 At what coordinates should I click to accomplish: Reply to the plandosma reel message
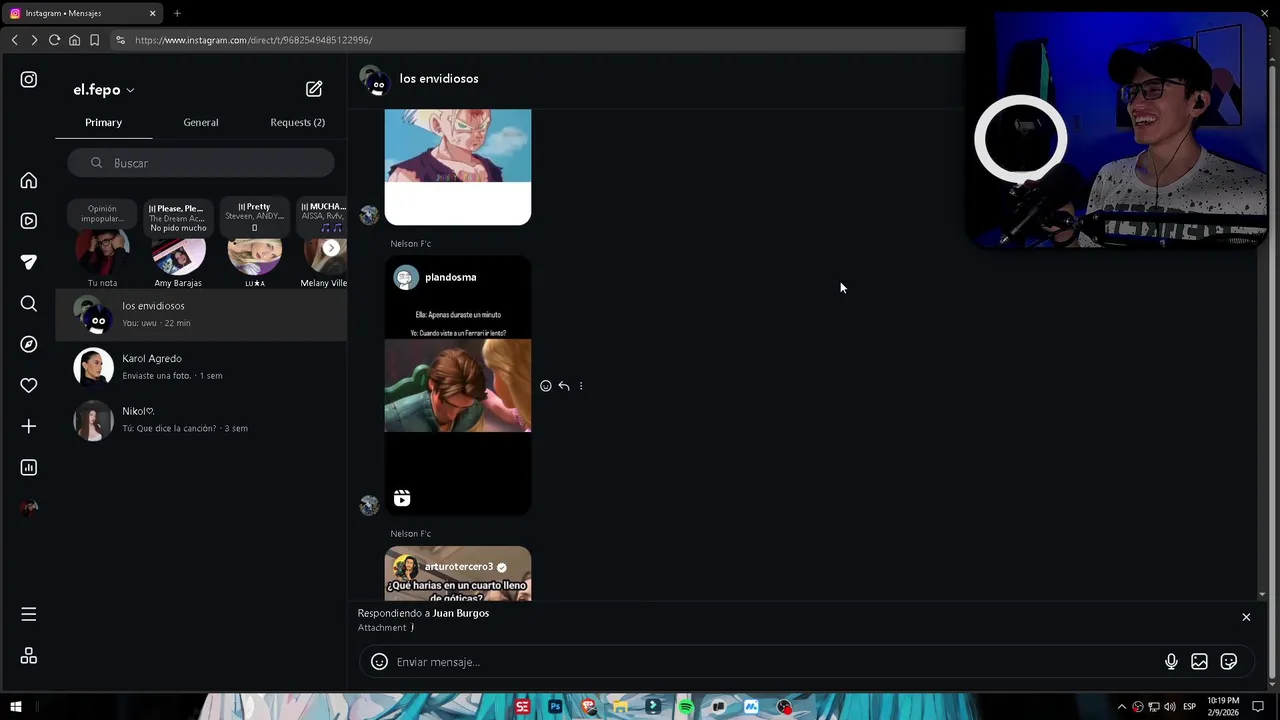(x=564, y=386)
